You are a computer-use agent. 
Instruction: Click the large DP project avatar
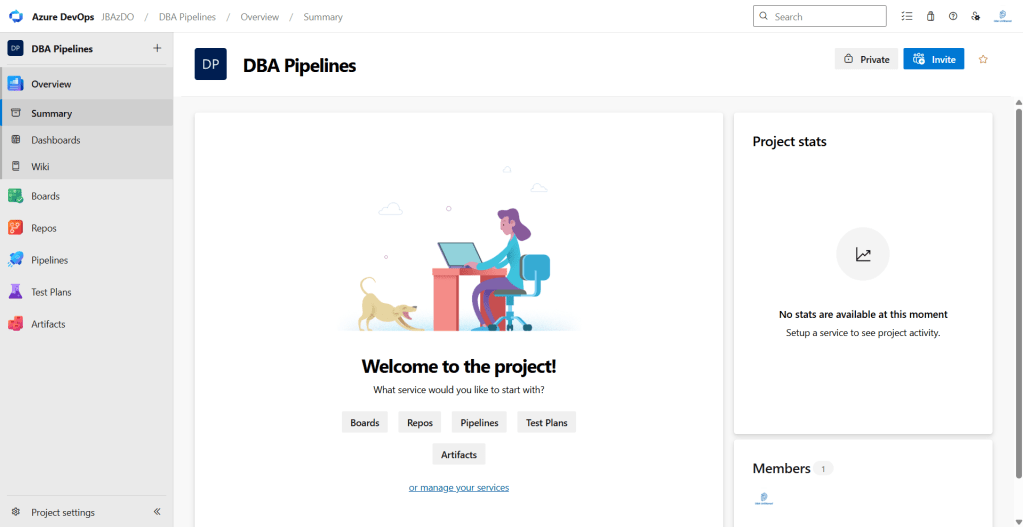pyautogui.click(x=211, y=64)
